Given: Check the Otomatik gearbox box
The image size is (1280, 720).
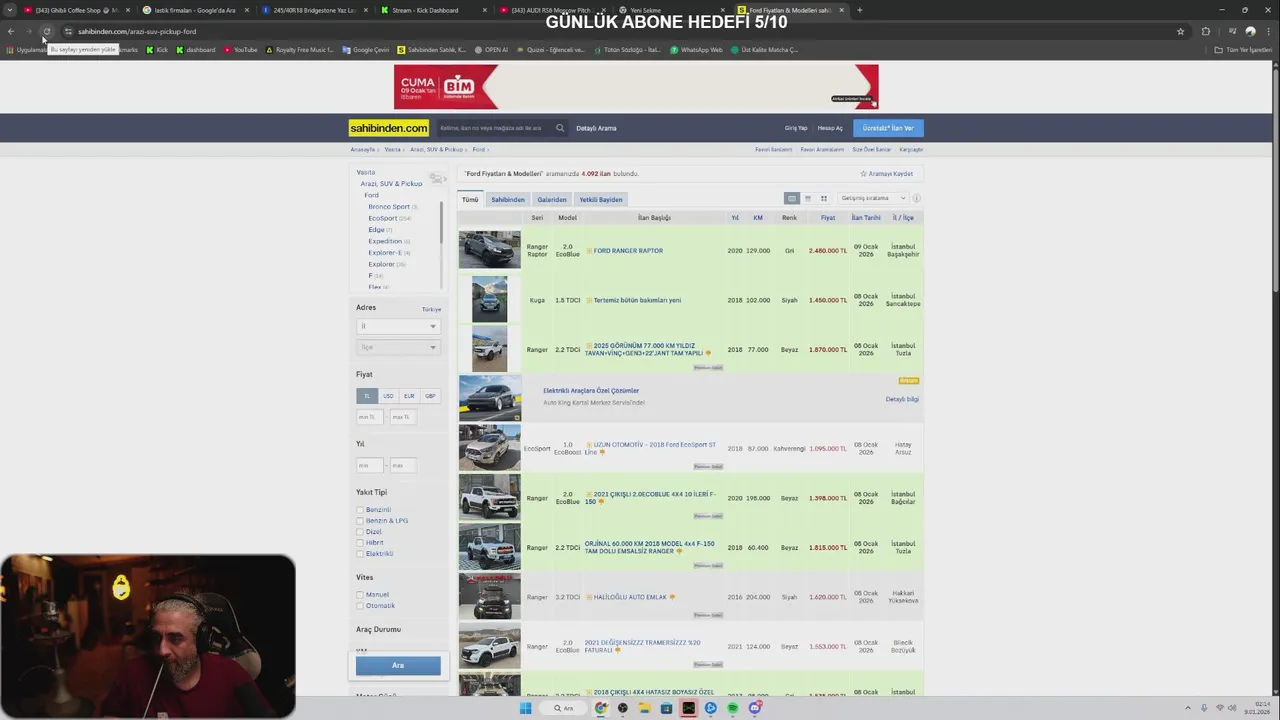Looking at the screenshot, I should [360, 606].
